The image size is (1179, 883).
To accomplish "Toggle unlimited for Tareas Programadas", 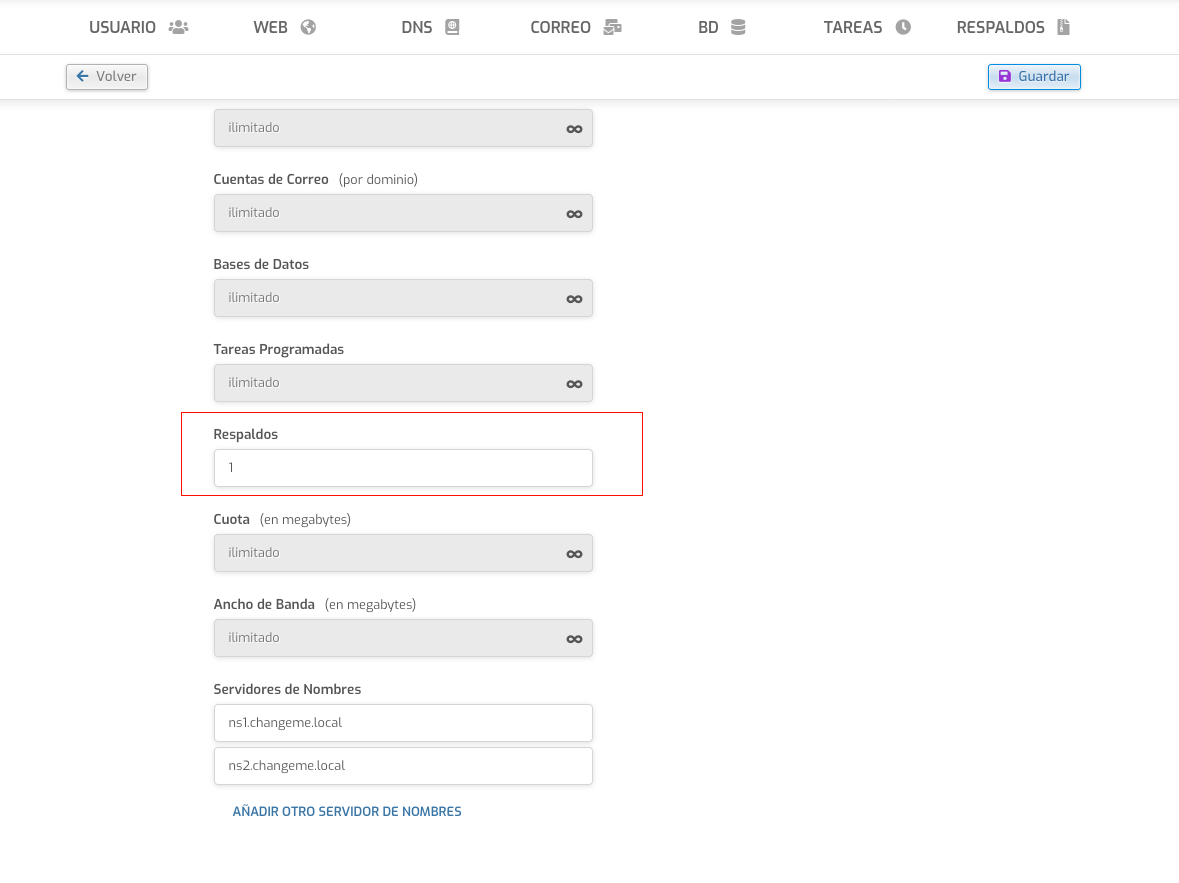I will pos(574,384).
